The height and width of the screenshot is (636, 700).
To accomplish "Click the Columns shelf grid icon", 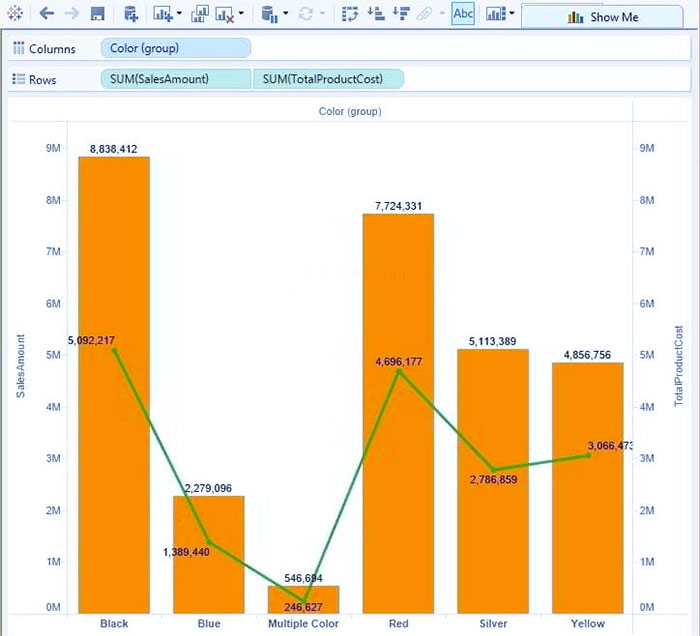I will (x=19, y=48).
